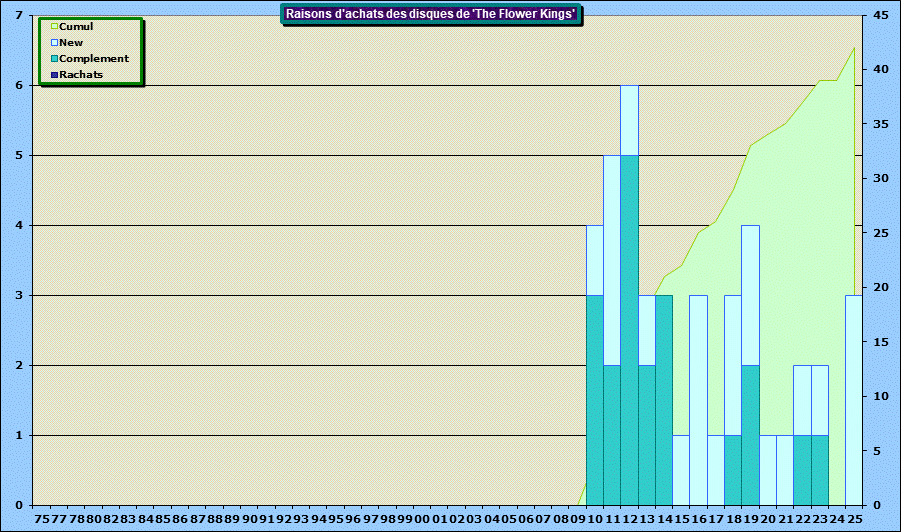The height and width of the screenshot is (532, 901).
Task: Select the New bar for year 16
Action: (x=698, y=400)
